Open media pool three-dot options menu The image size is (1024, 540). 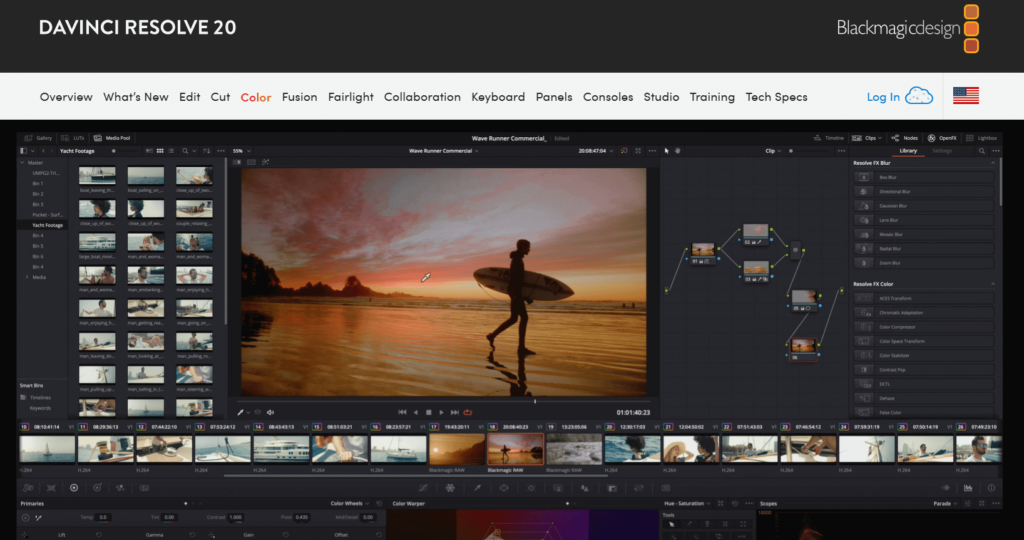221,151
